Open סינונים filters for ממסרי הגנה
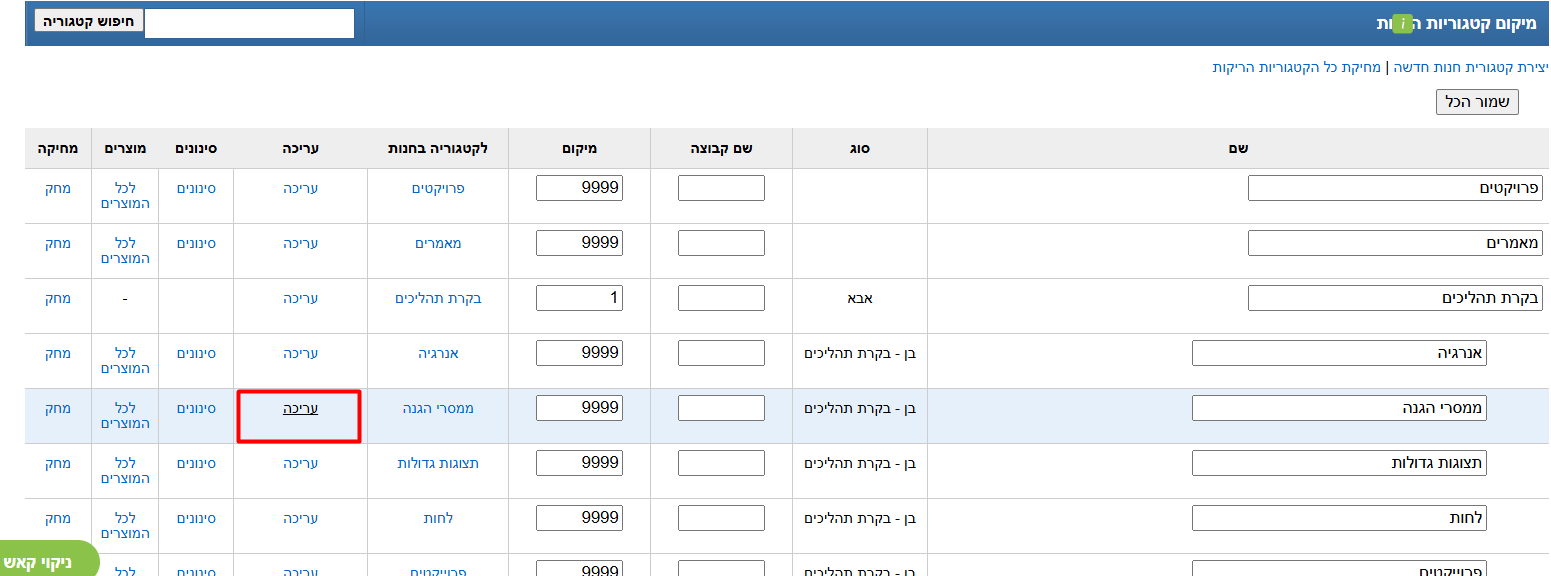 coord(197,408)
